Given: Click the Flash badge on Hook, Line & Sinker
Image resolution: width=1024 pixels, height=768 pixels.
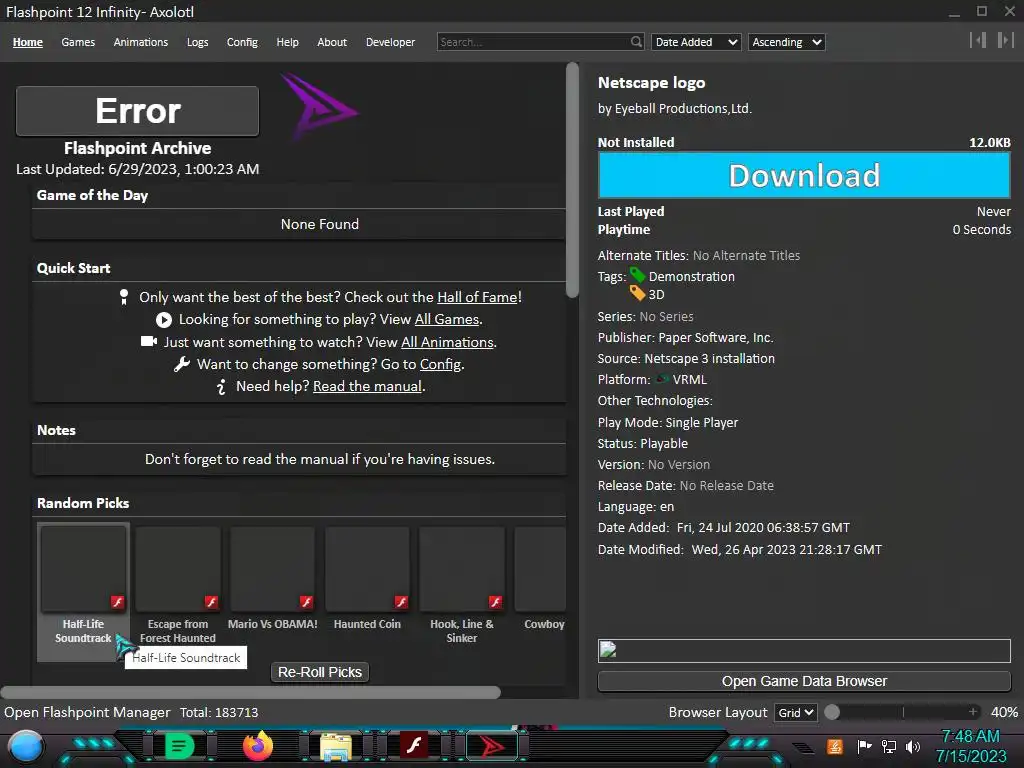Looking at the screenshot, I should coord(496,601).
